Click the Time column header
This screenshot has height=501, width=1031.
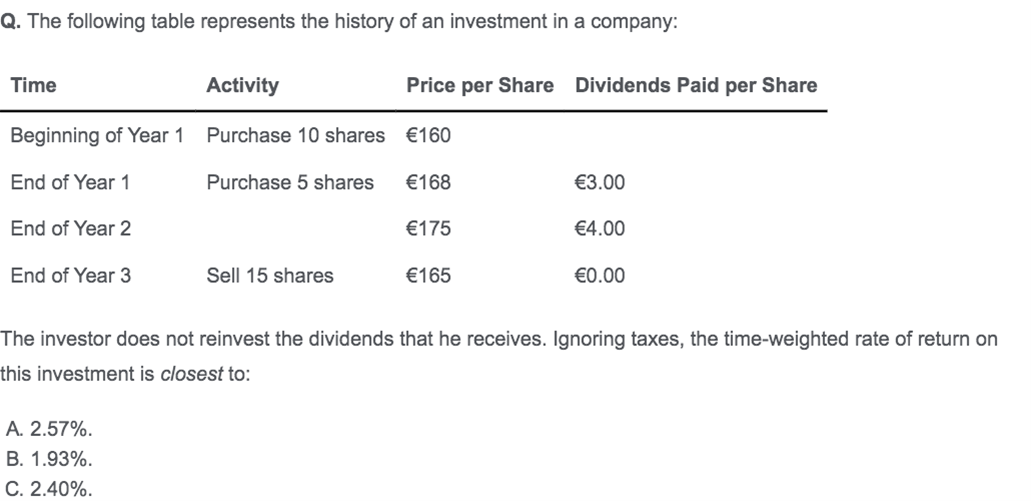[x=34, y=85]
